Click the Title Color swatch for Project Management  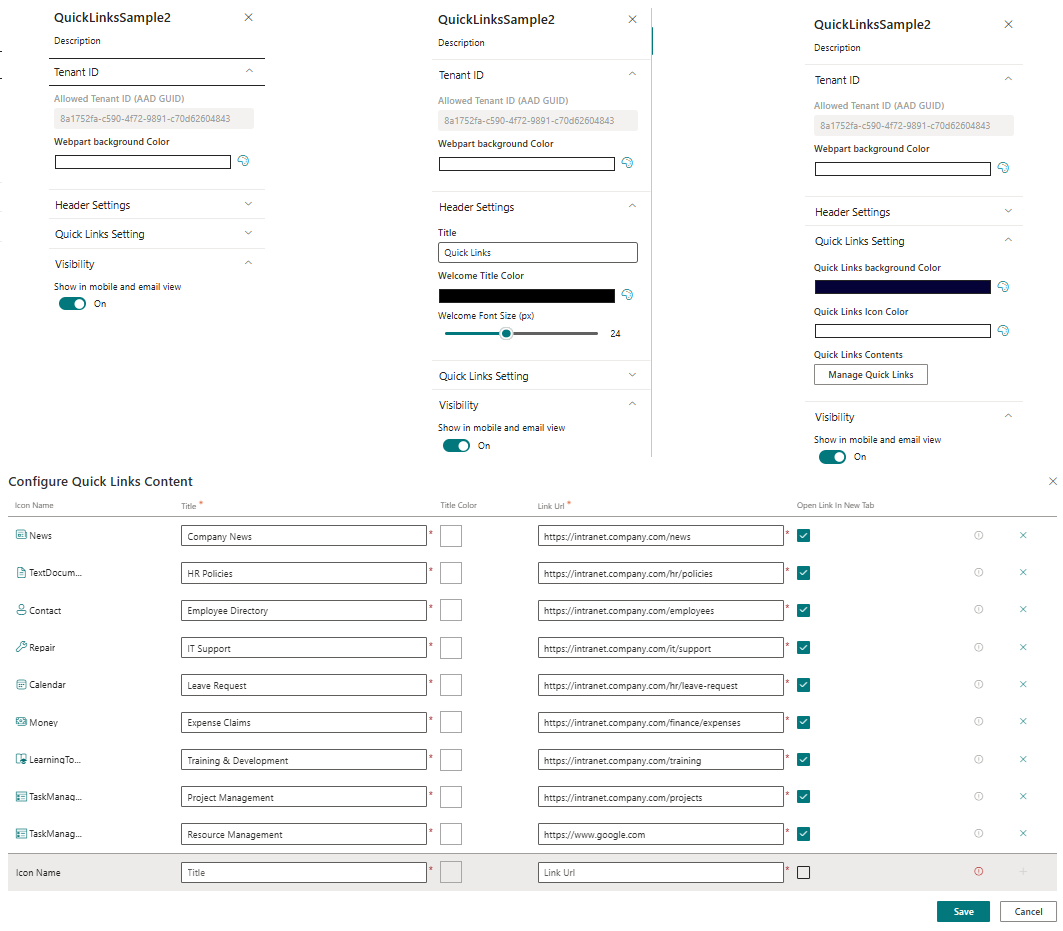click(x=450, y=796)
